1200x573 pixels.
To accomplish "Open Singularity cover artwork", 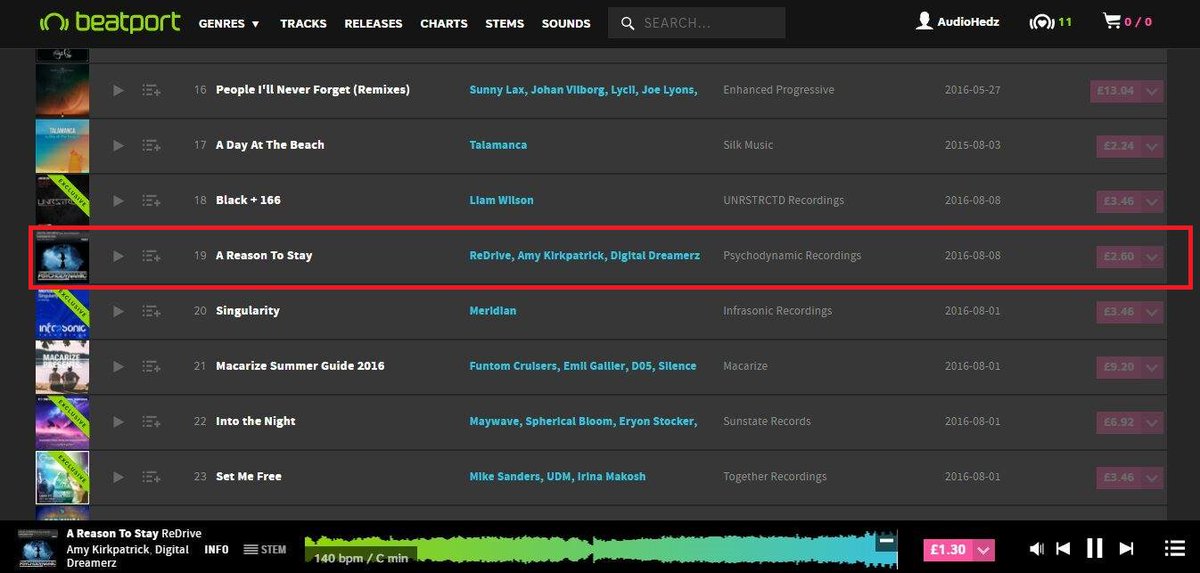I will point(62,311).
